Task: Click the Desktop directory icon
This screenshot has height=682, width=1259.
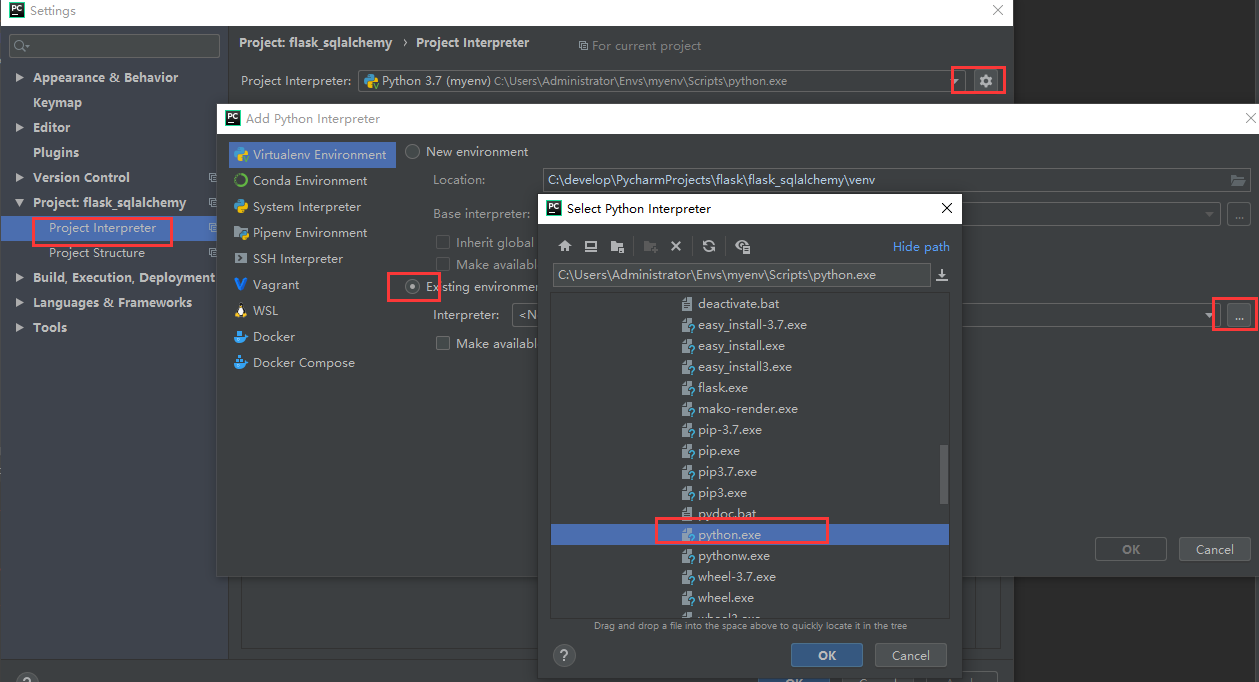Action: pos(591,247)
